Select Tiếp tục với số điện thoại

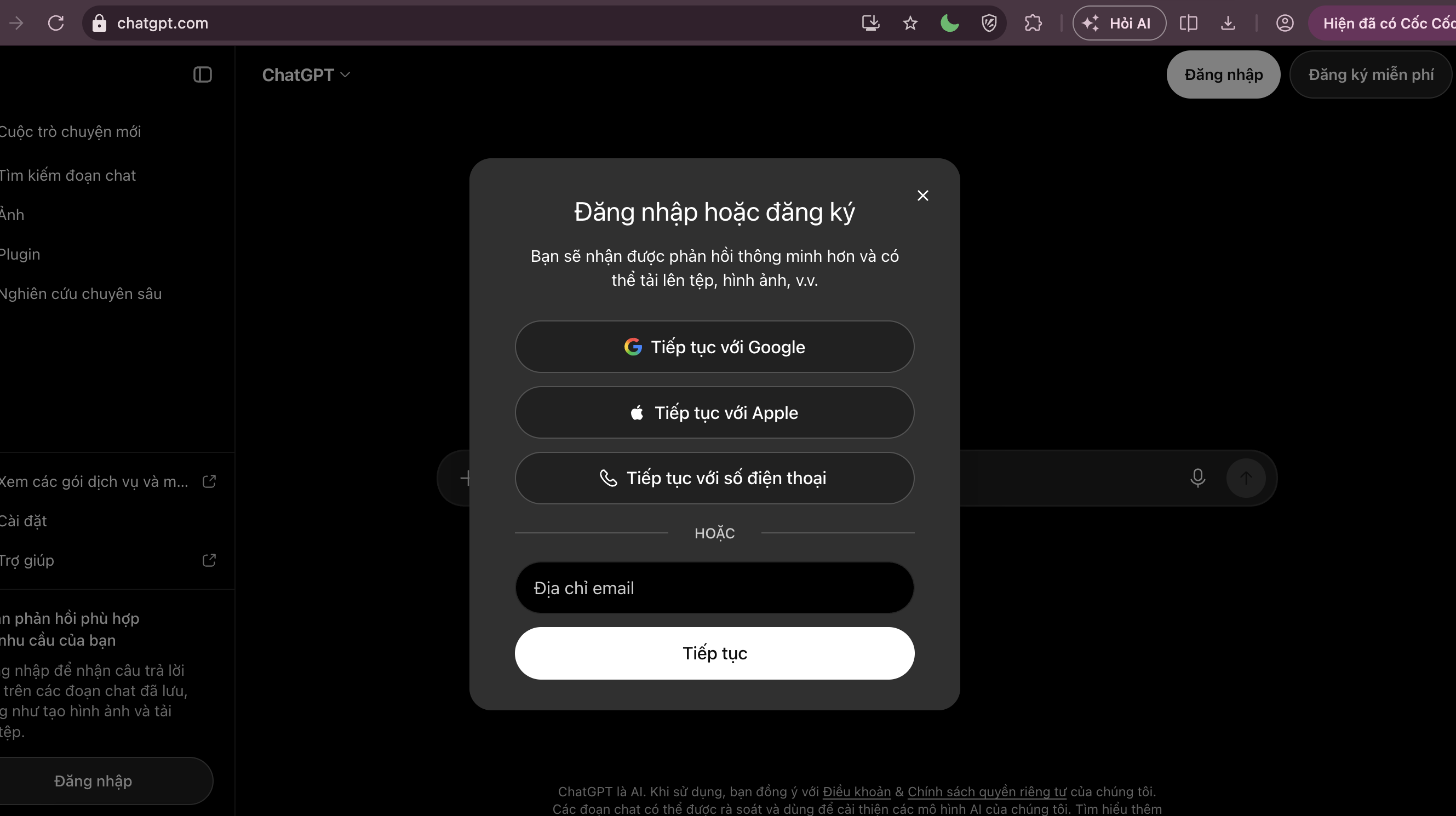714,478
